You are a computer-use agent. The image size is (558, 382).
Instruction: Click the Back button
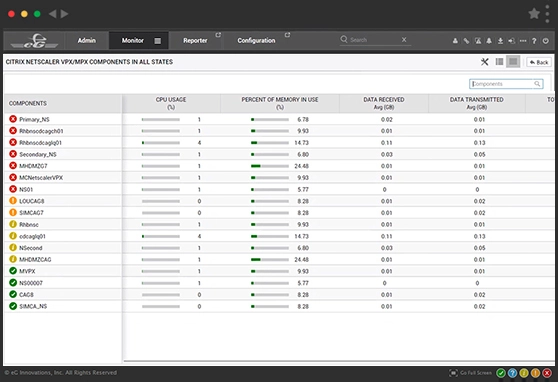click(x=539, y=62)
